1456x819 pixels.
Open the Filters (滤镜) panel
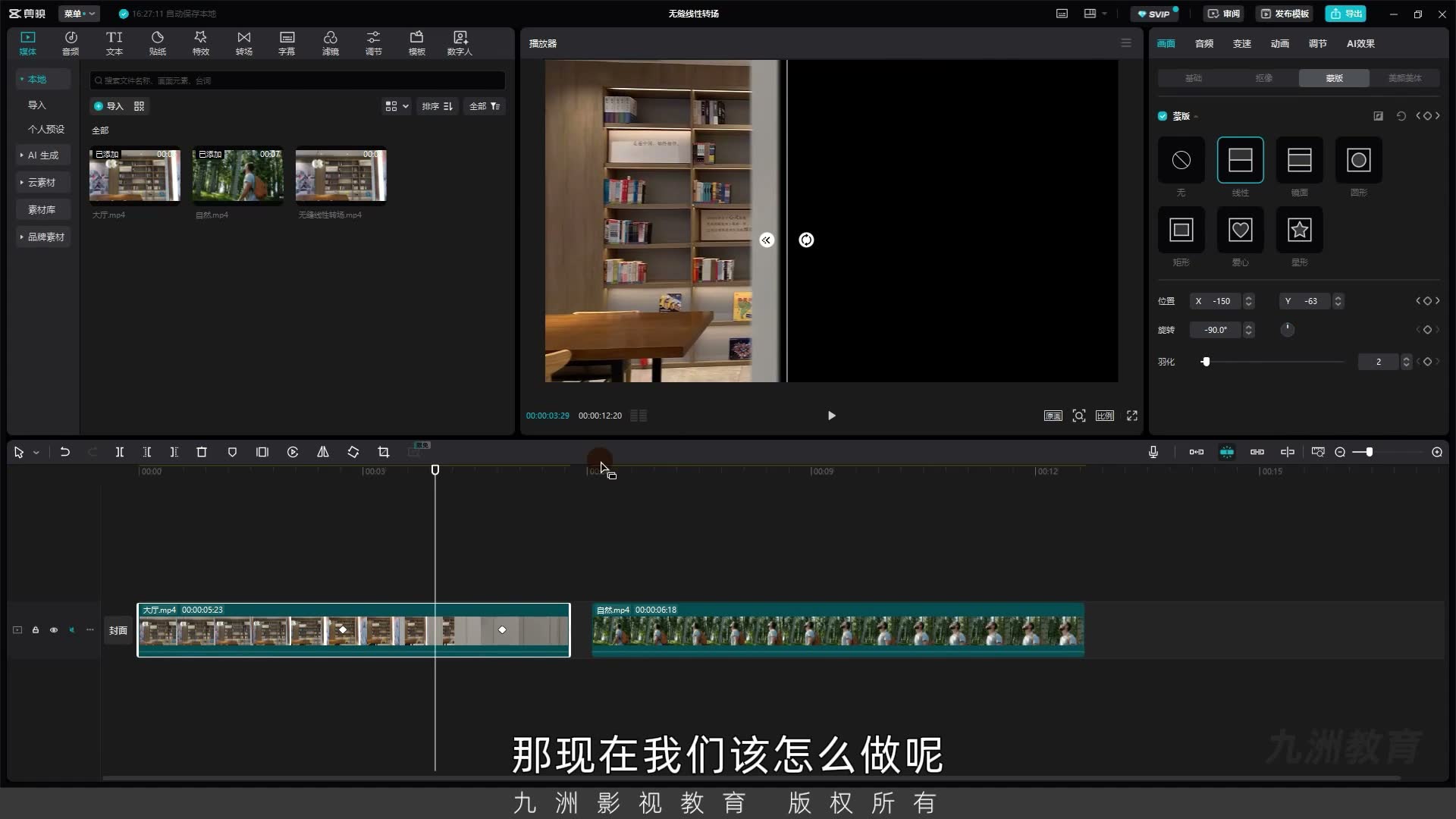330,43
